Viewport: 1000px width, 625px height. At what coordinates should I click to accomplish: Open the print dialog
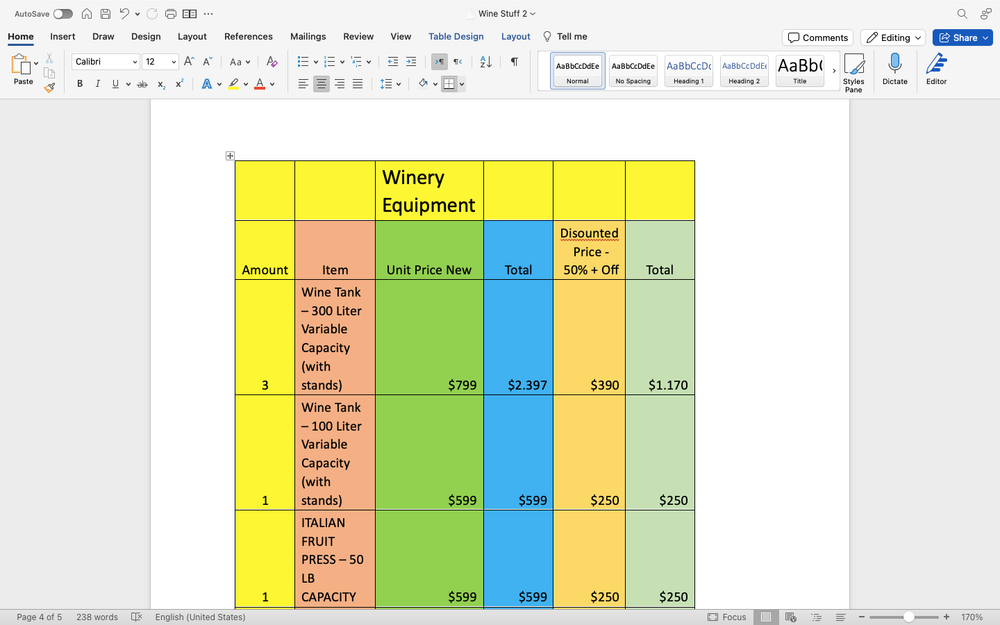(x=170, y=13)
